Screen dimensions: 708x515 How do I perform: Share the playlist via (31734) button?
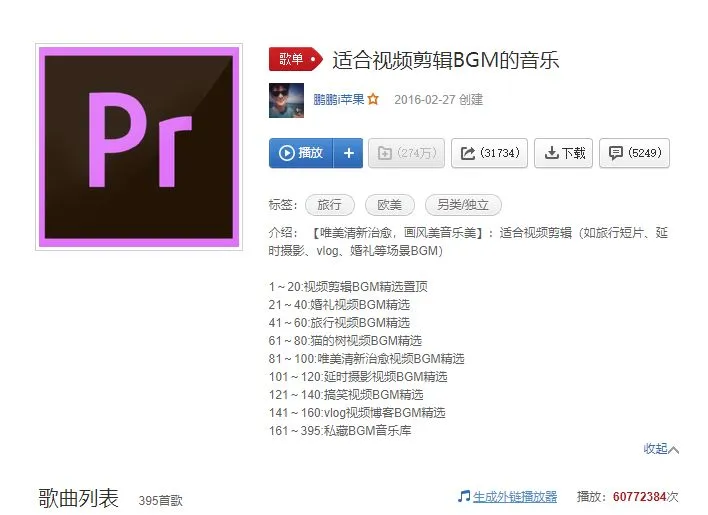click(489, 153)
